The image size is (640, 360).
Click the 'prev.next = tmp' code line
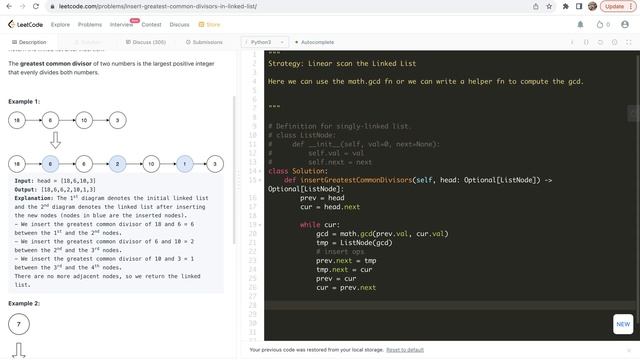coord(346,261)
